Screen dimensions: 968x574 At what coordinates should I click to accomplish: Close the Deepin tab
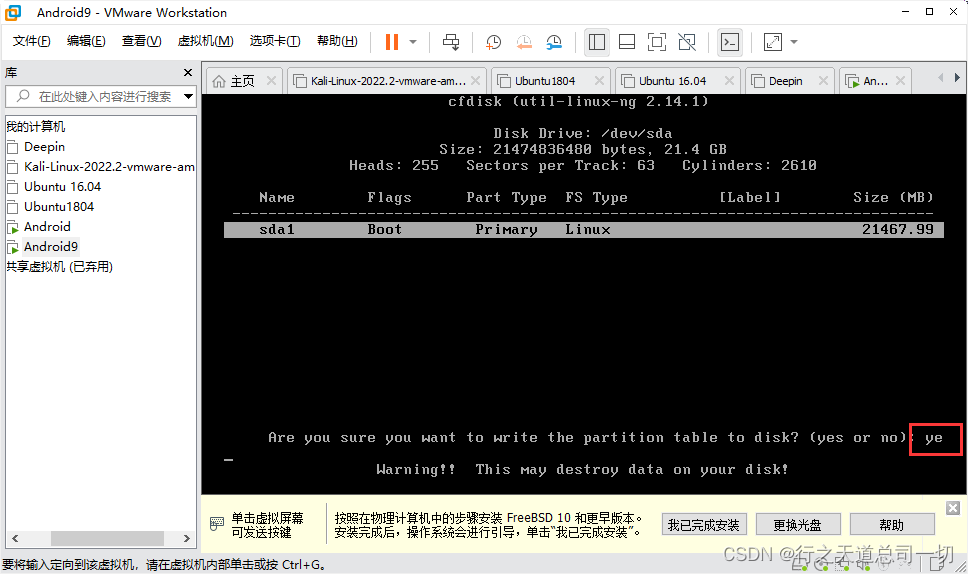(823, 81)
